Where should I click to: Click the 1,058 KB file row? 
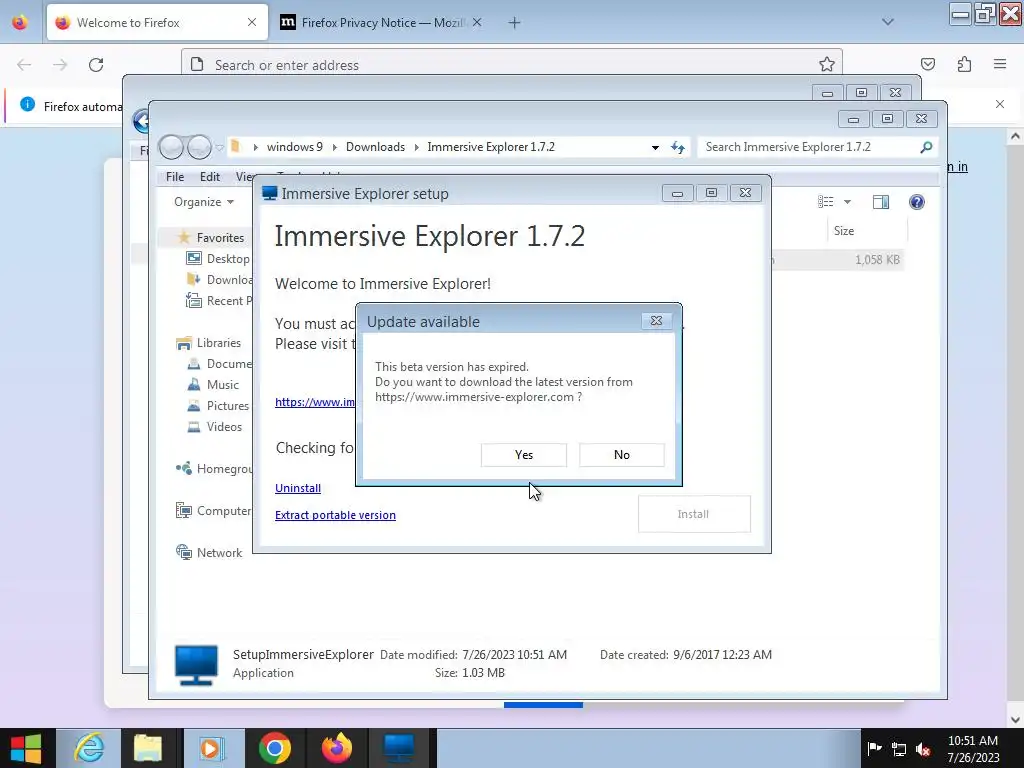pyautogui.click(x=837, y=260)
